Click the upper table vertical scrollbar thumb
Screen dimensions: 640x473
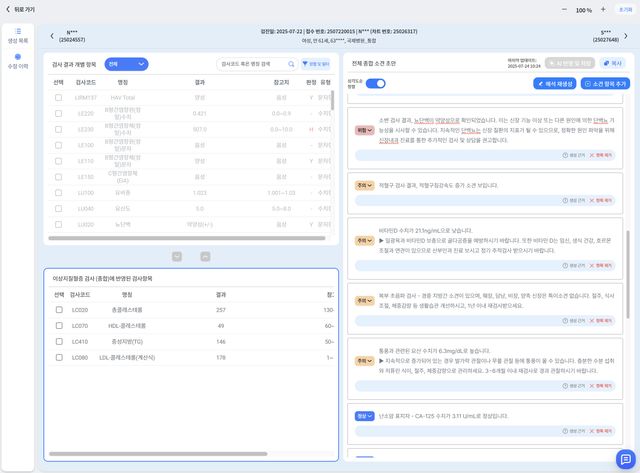tap(333, 100)
